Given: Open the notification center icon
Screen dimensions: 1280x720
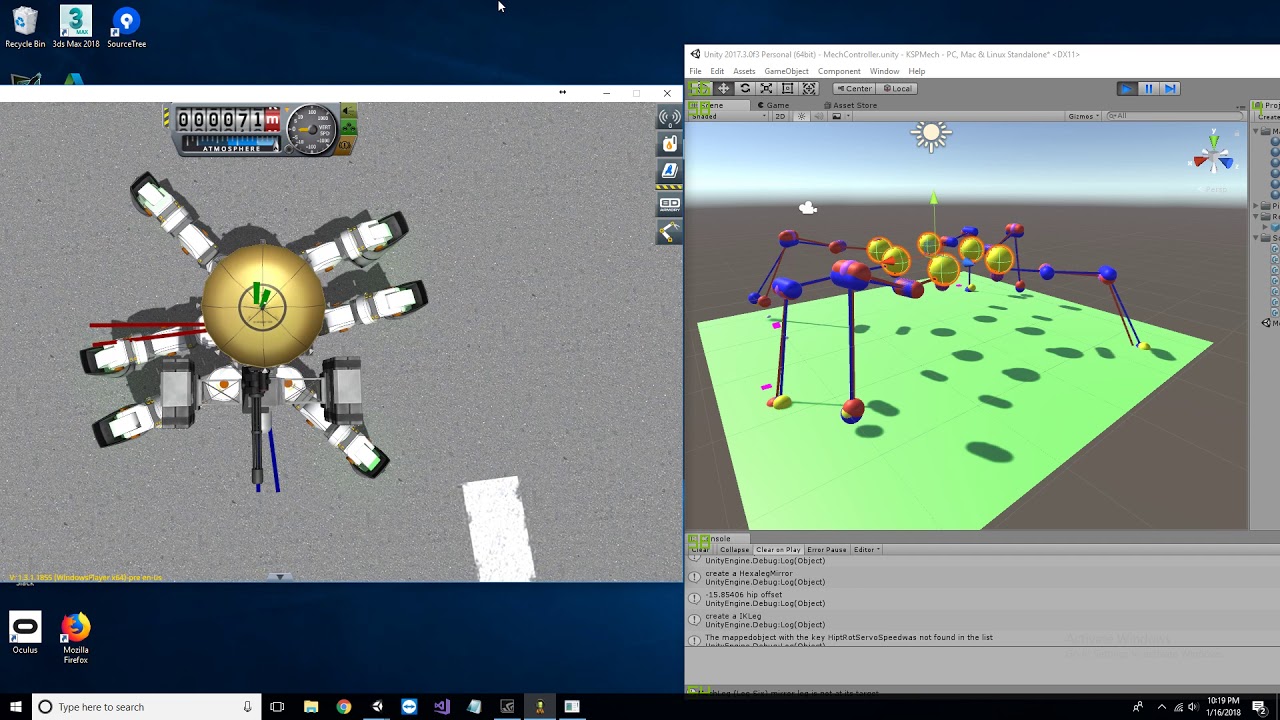Looking at the screenshot, I should click(x=1259, y=707).
